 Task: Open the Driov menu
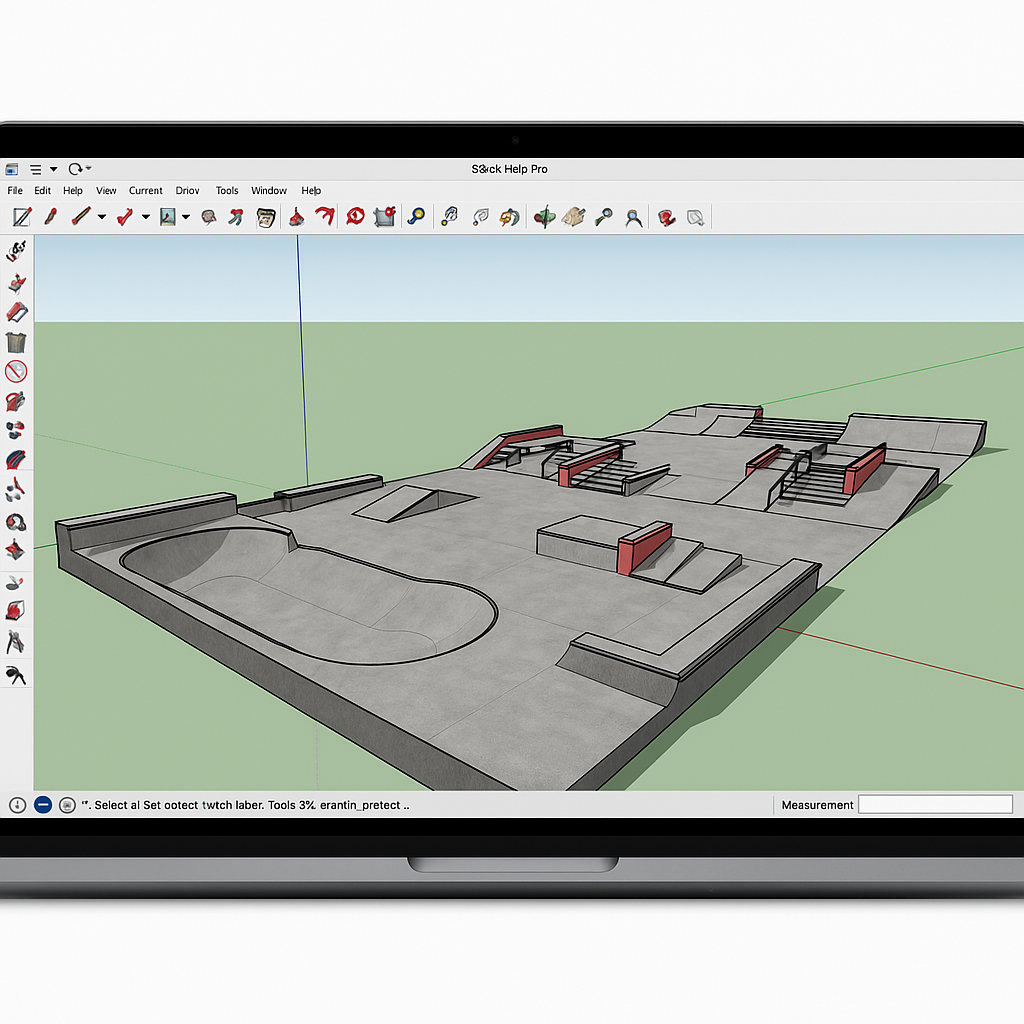[x=187, y=191]
